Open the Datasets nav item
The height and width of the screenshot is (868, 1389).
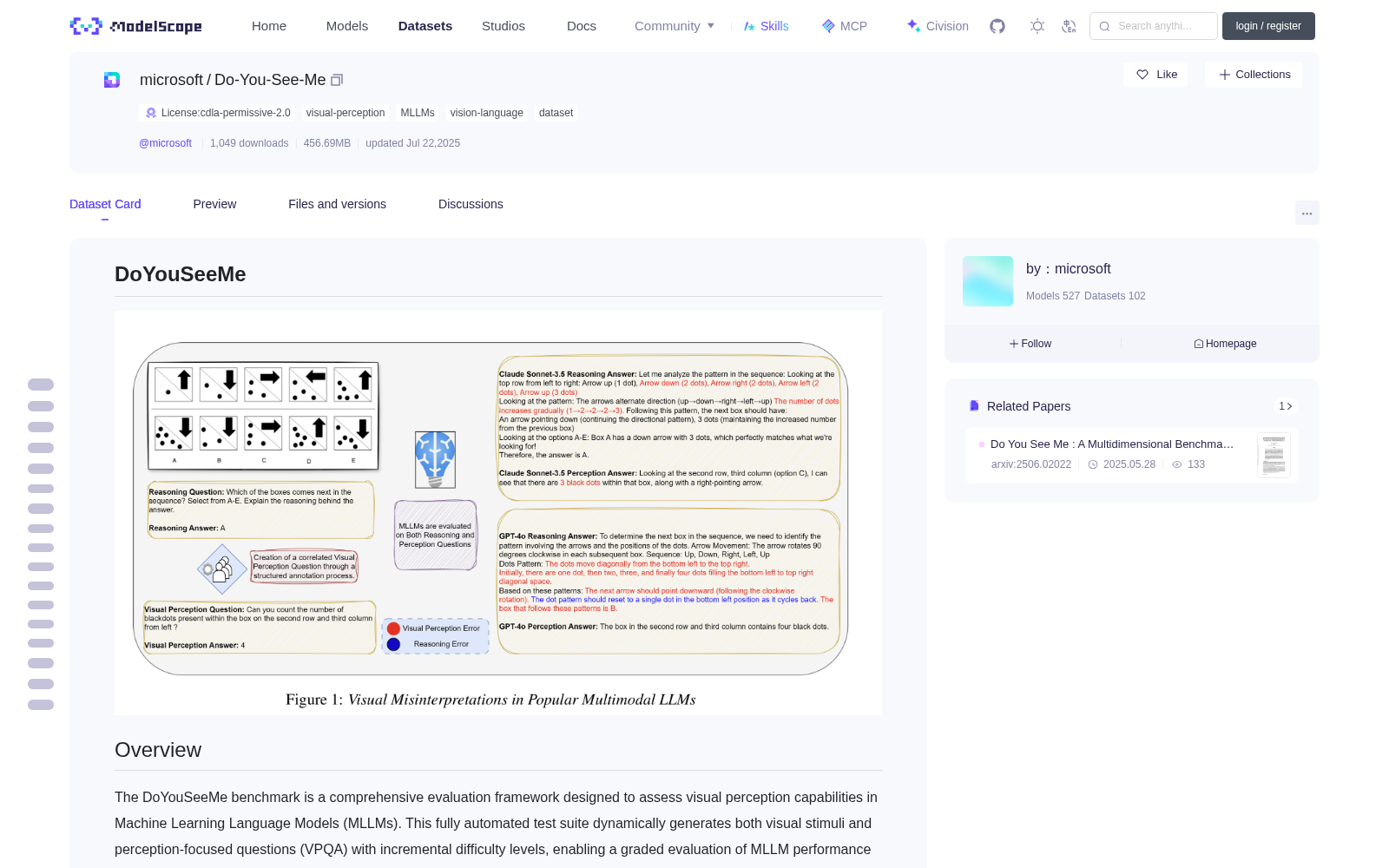425,26
